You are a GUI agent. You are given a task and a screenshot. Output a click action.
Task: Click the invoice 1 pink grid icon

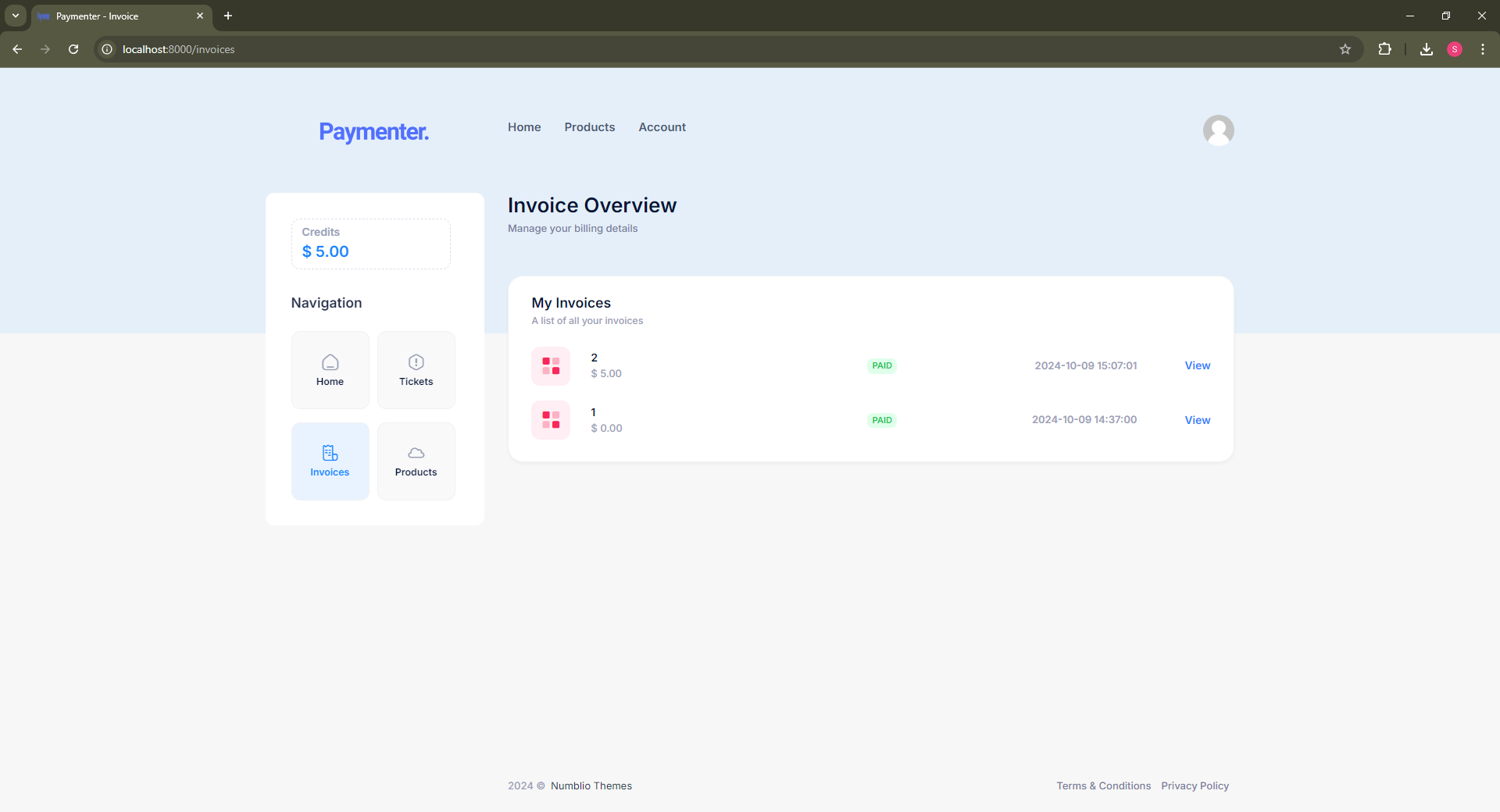click(551, 420)
